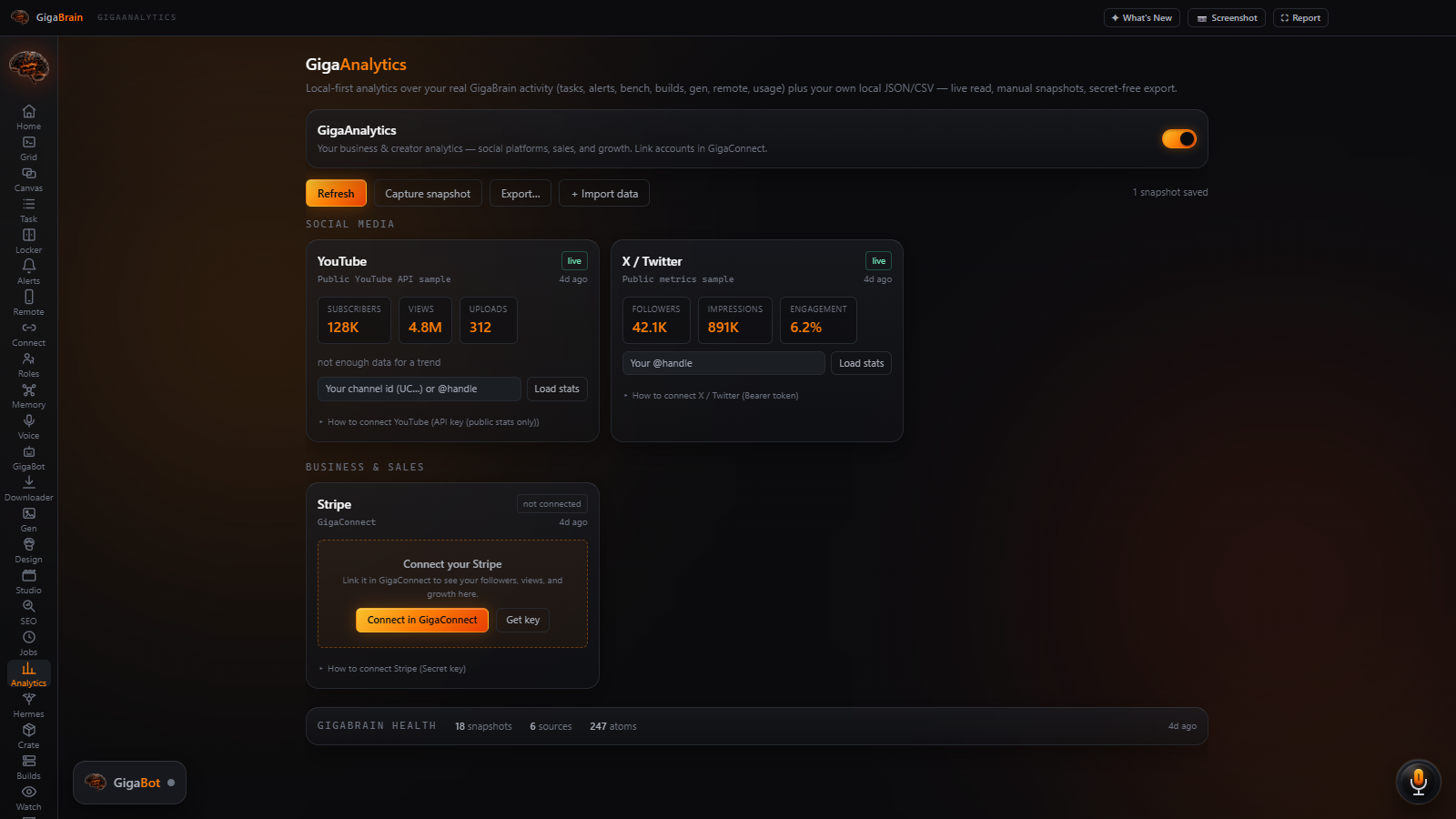The width and height of the screenshot is (1456, 819).
Task: Click the Screenshot button in top bar
Action: point(1227,18)
